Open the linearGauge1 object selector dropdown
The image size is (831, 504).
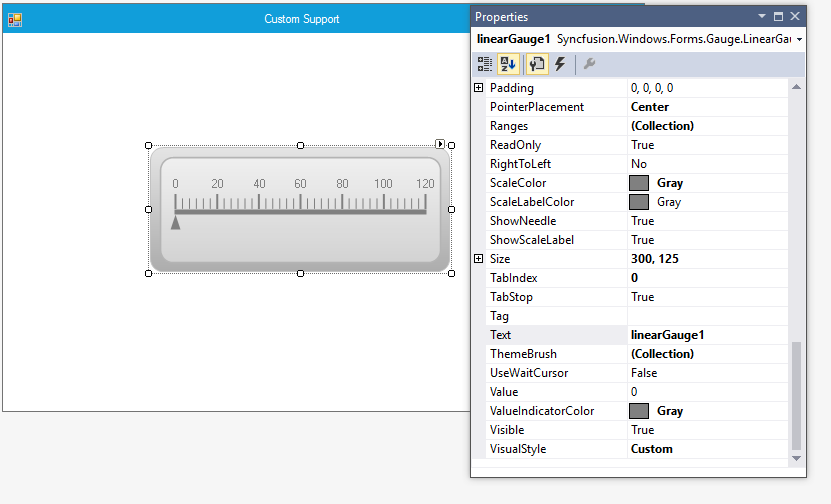click(799, 39)
